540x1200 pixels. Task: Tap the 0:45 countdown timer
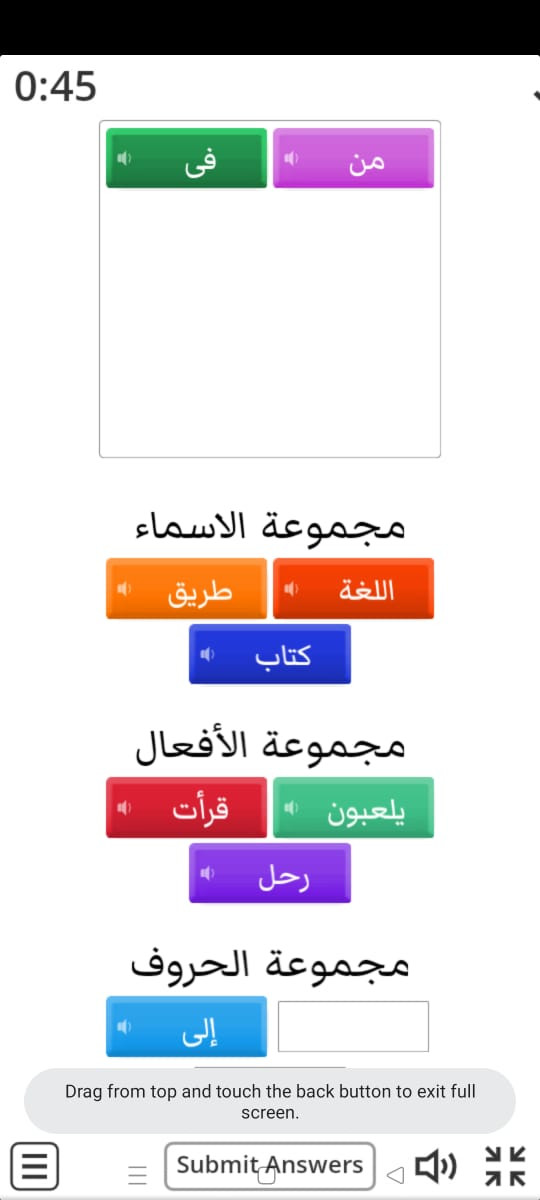pos(56,88)
